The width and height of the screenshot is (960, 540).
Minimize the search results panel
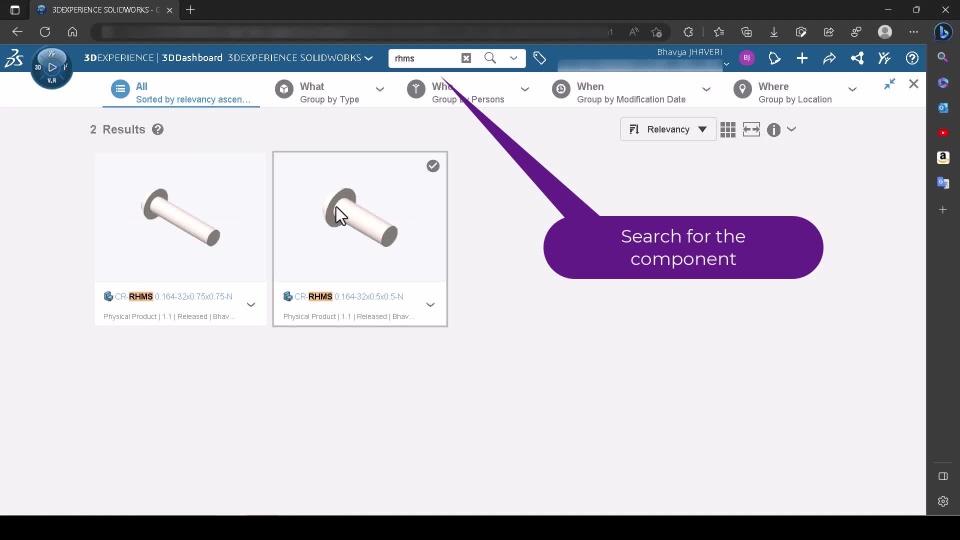890,84
